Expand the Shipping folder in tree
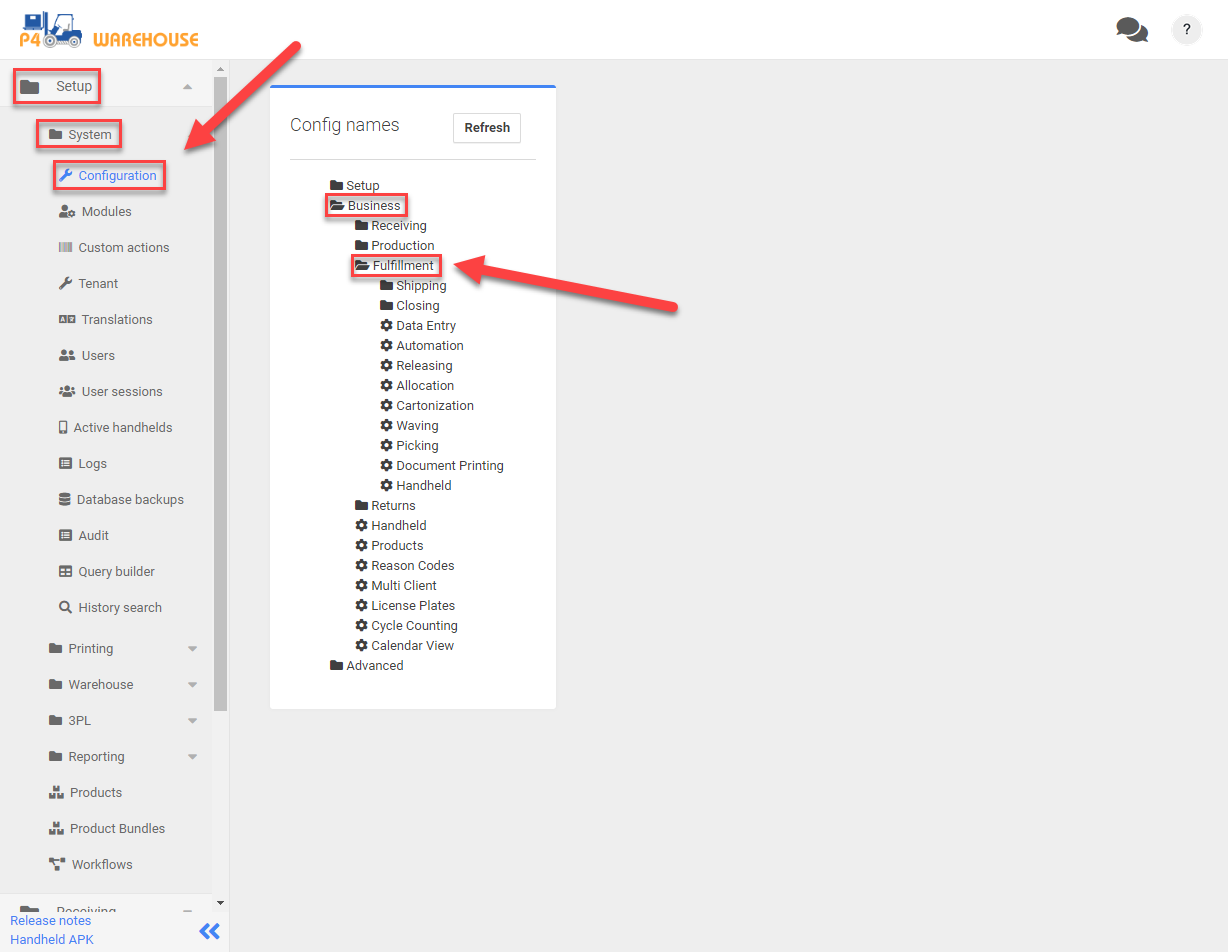 [x=420, y=286]
